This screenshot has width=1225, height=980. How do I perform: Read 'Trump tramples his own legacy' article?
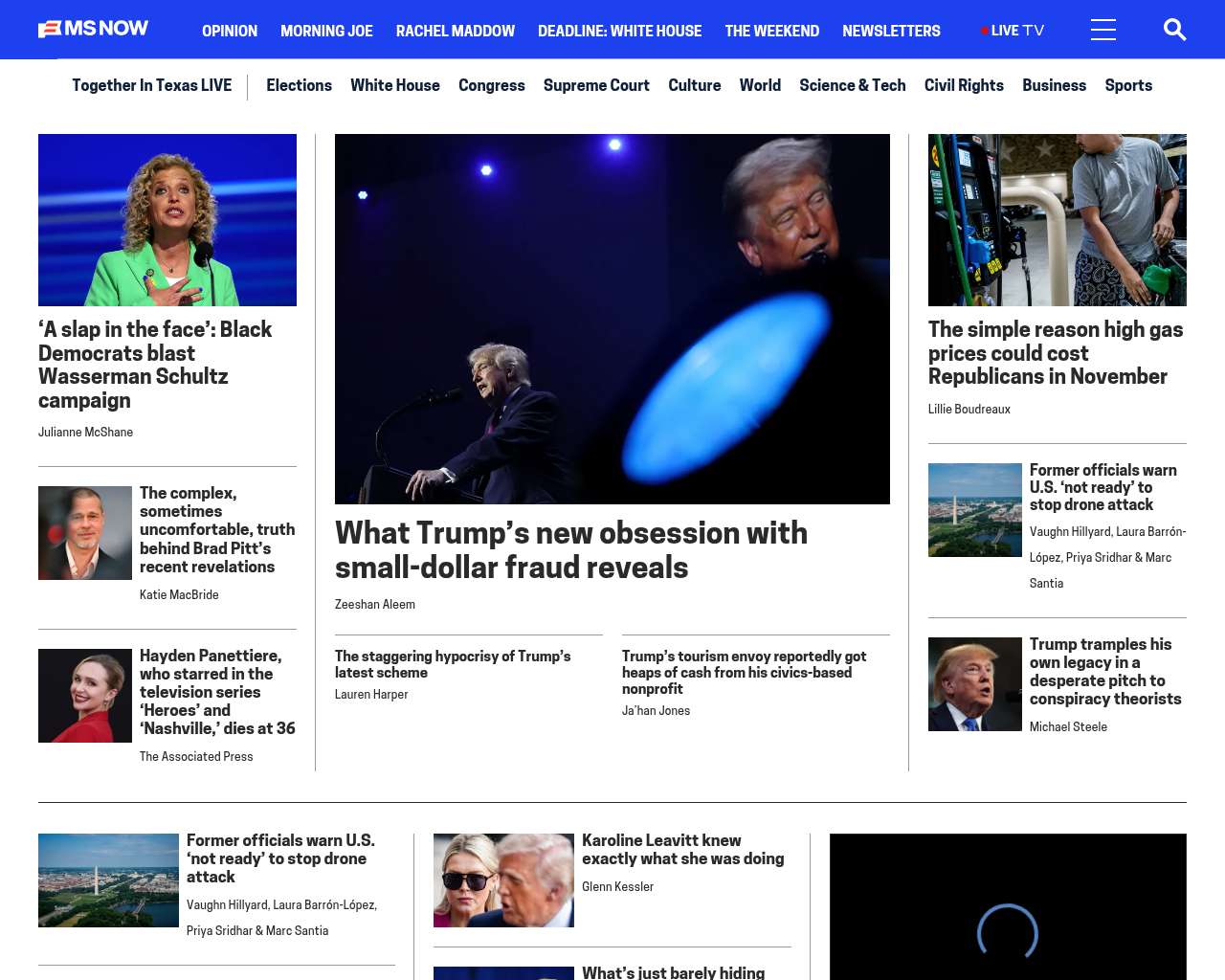pos(1105,672)
